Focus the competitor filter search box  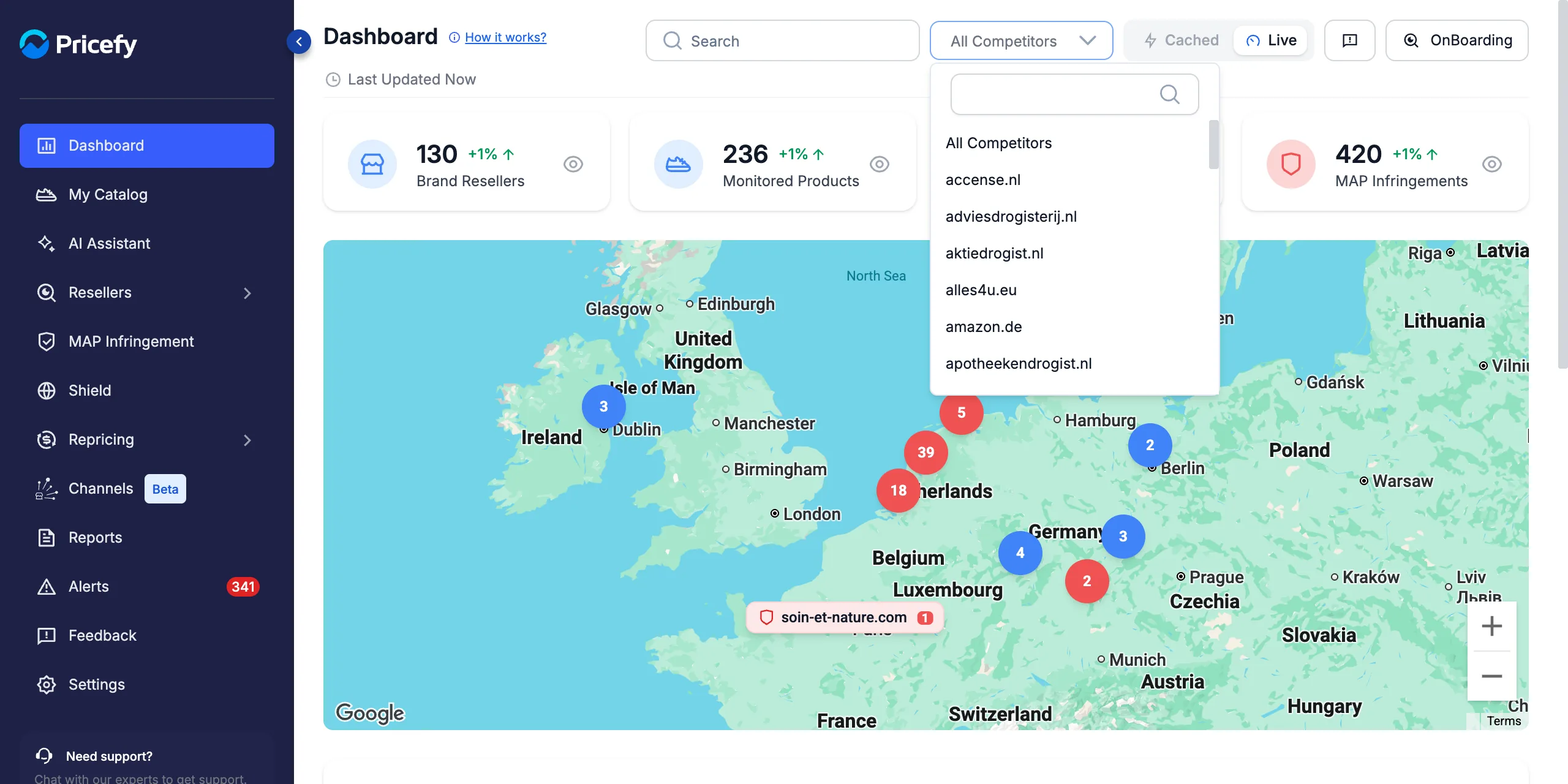(1074, 94)
